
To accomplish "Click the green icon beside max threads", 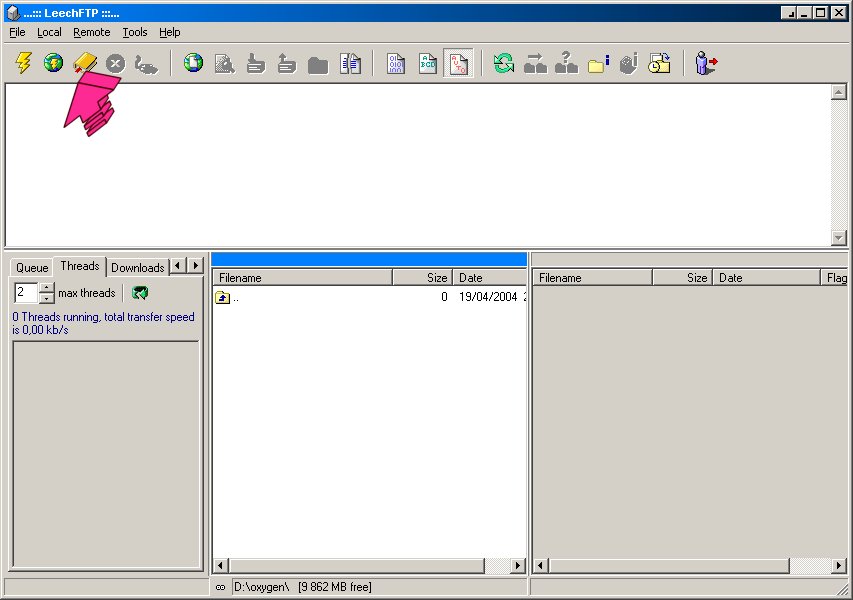I will [140, 293].
